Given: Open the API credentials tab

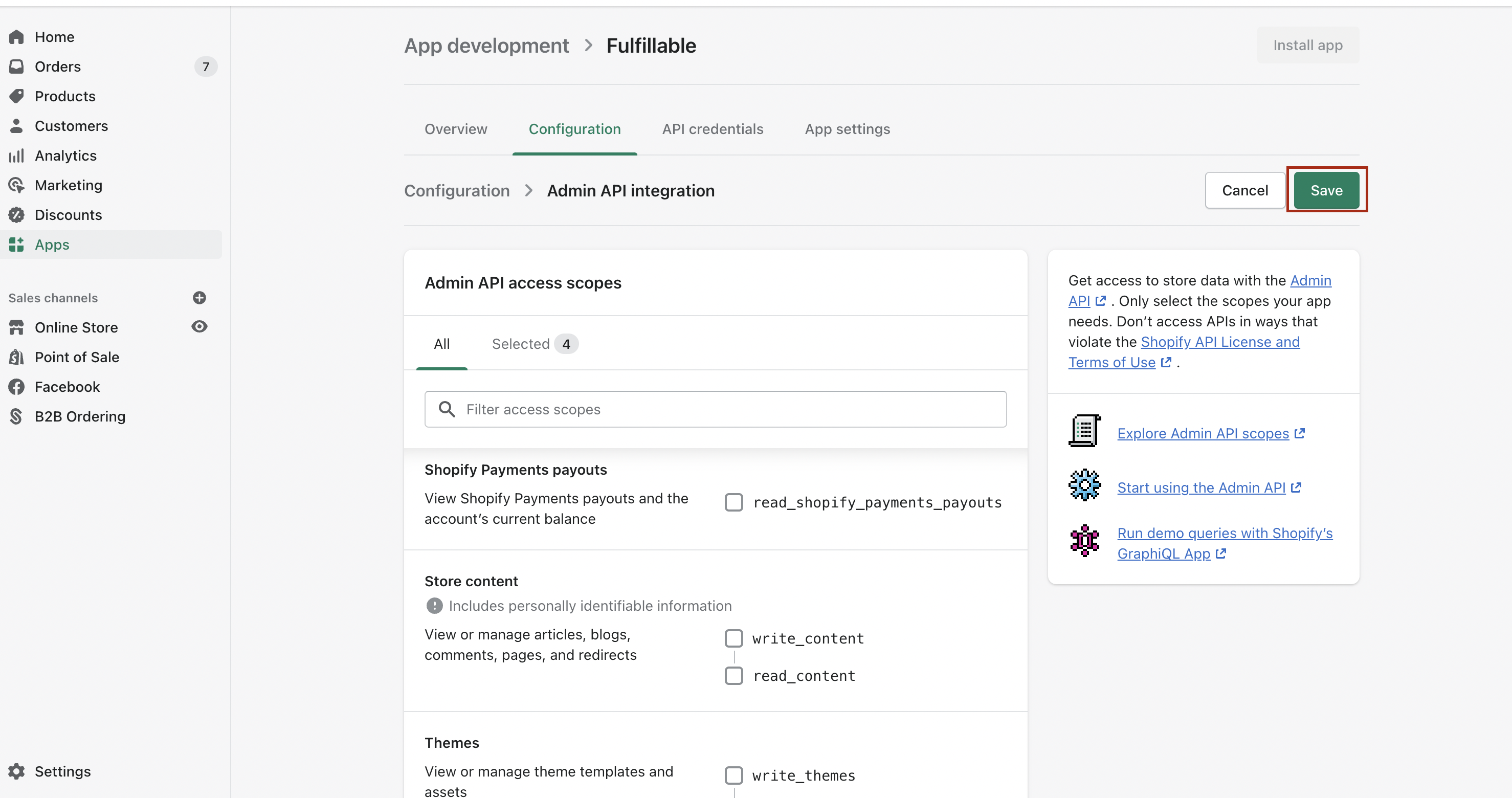Looking at the screenshot, I should (x=713, y=128).
